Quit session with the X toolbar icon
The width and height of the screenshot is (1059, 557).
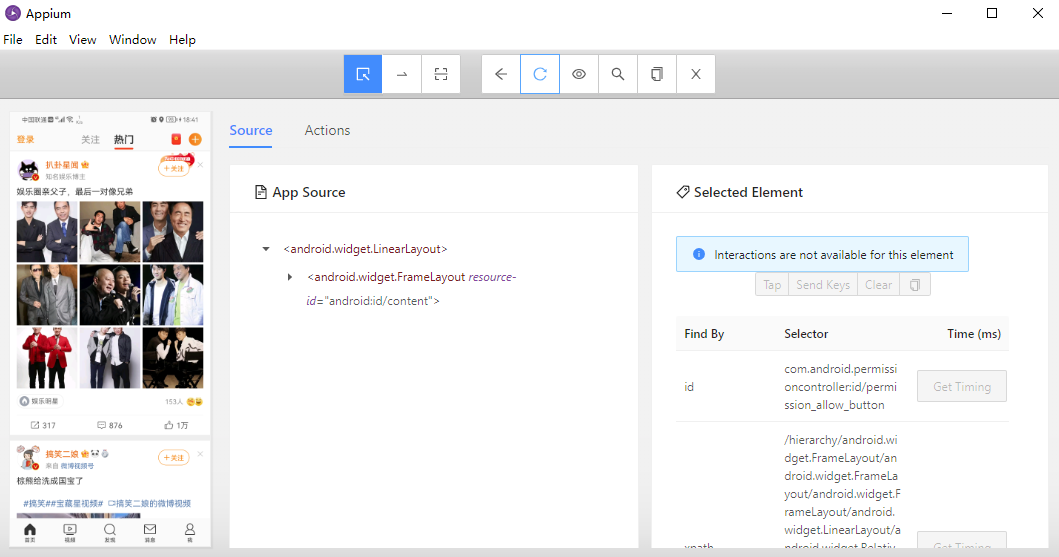(x=696, y=74)
